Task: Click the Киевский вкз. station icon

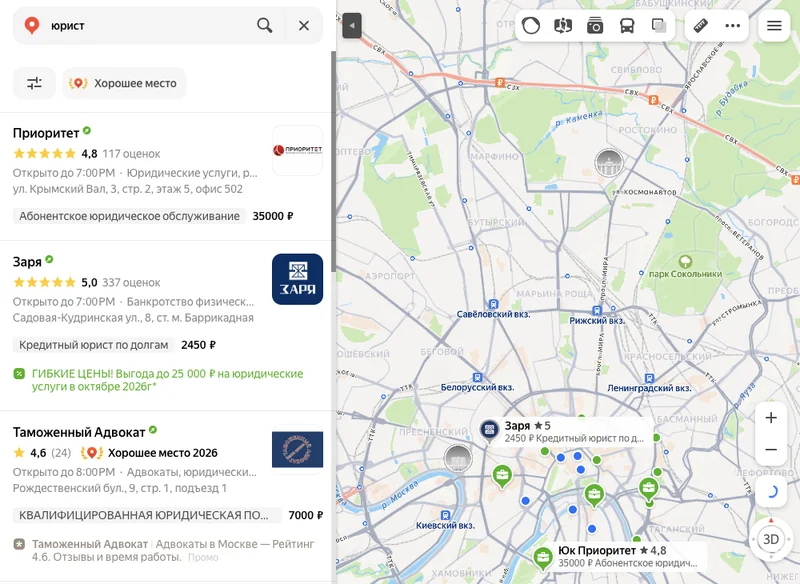Action: pyautogui.click(x=445, y=515)
